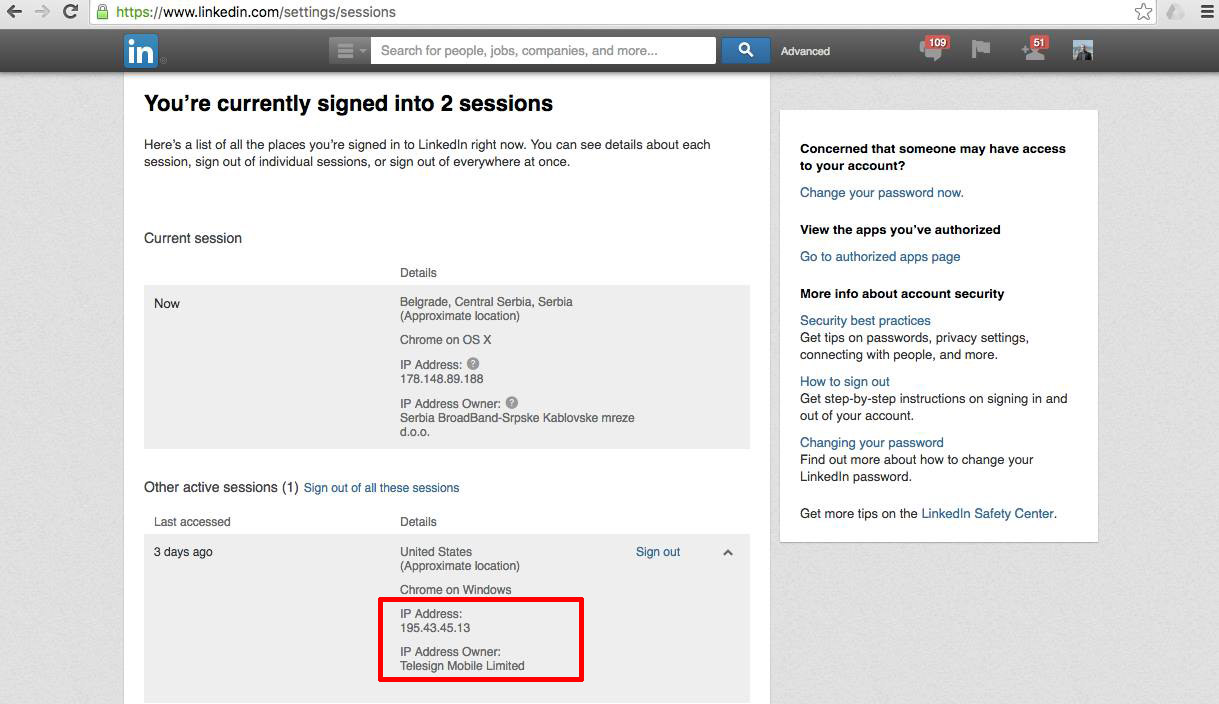The image size is (1219, 704).
Task: Open add connections icon with 51 badge
Action: pyautogui.click(x=1033, y=50)
